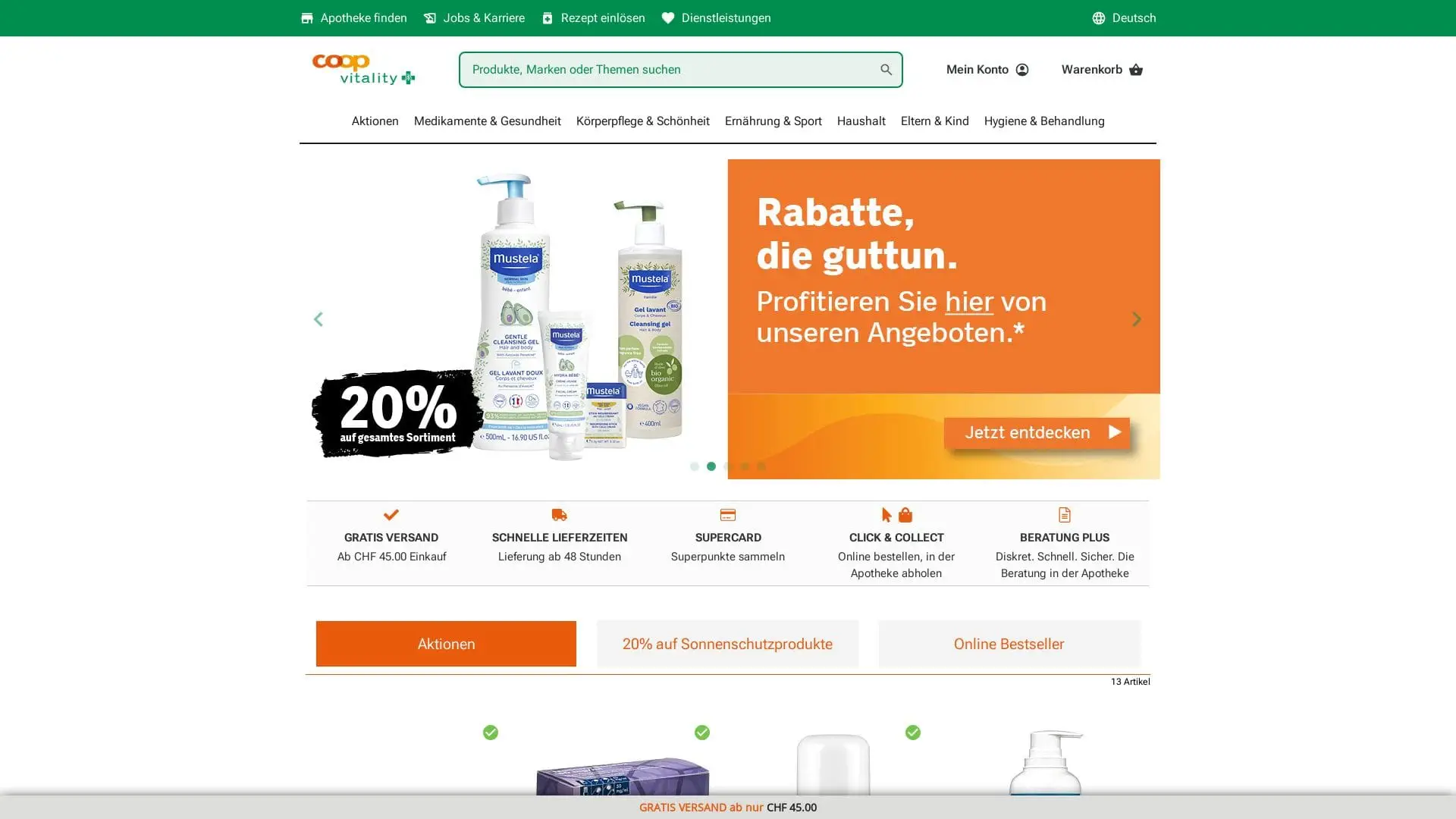This screenshot has width=1456, height=819.
Task: Click the Gratis Versand checkmark icon
Action: (x=391, y=515)
